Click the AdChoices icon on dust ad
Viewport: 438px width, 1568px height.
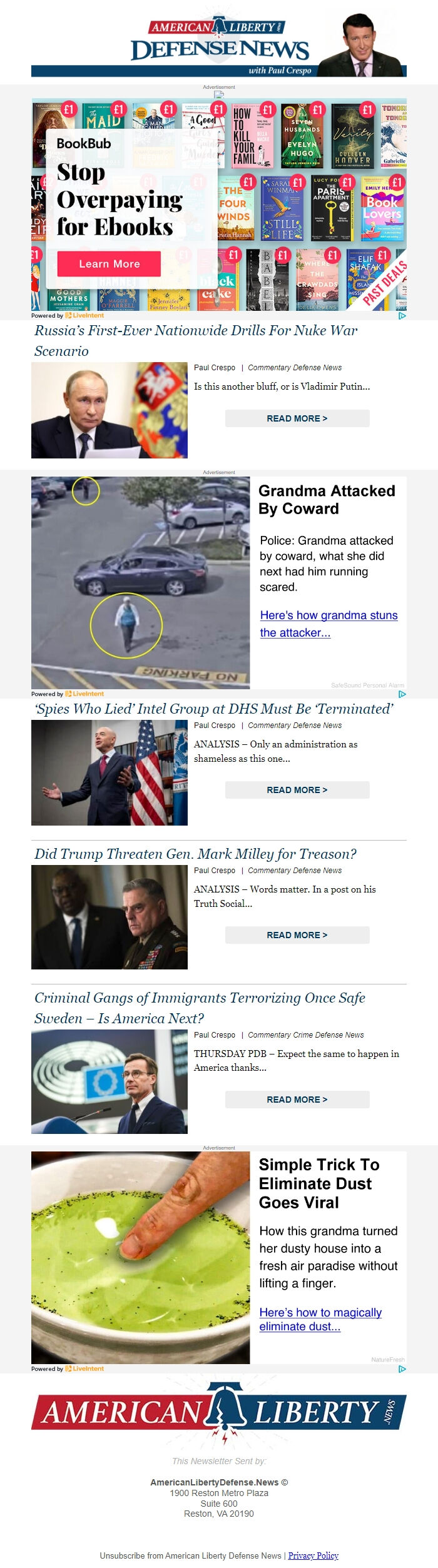pyautogui.click(x=402, y=1369)
